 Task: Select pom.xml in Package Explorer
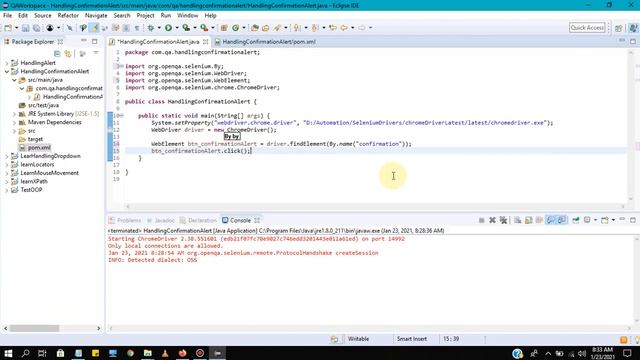coord(39,148)
